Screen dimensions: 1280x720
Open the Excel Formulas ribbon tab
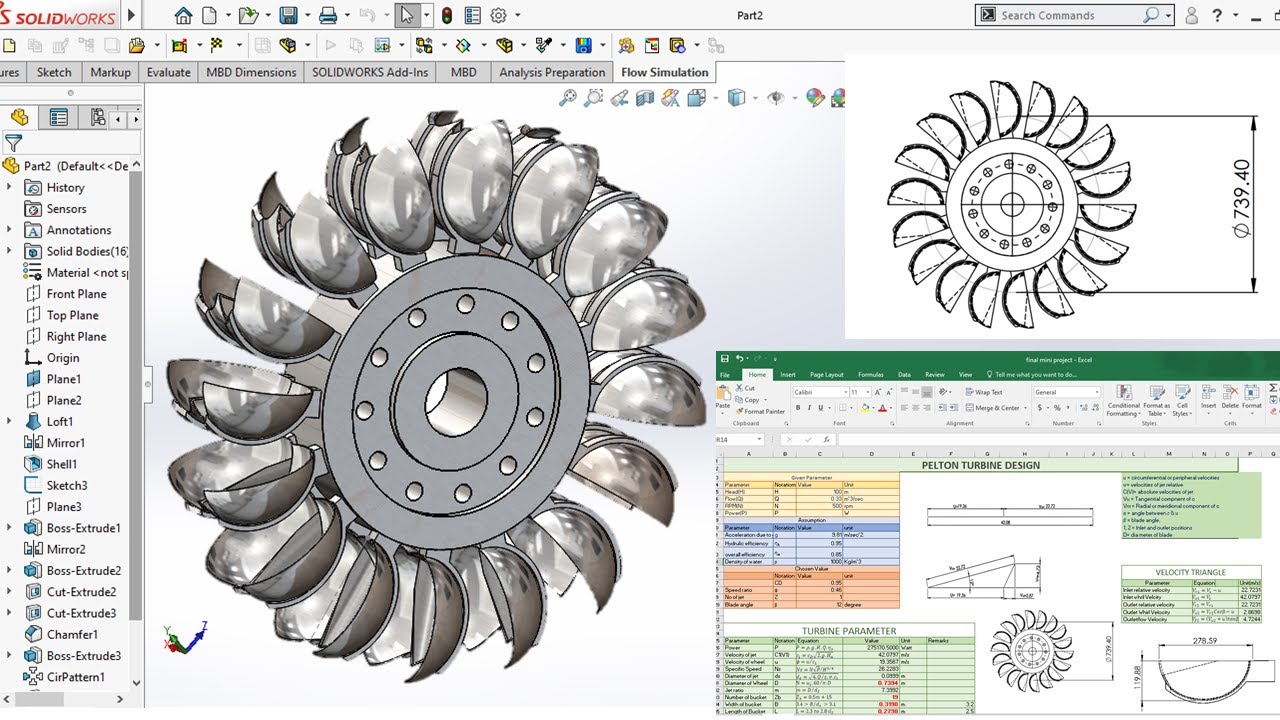[x=870, y=375]
